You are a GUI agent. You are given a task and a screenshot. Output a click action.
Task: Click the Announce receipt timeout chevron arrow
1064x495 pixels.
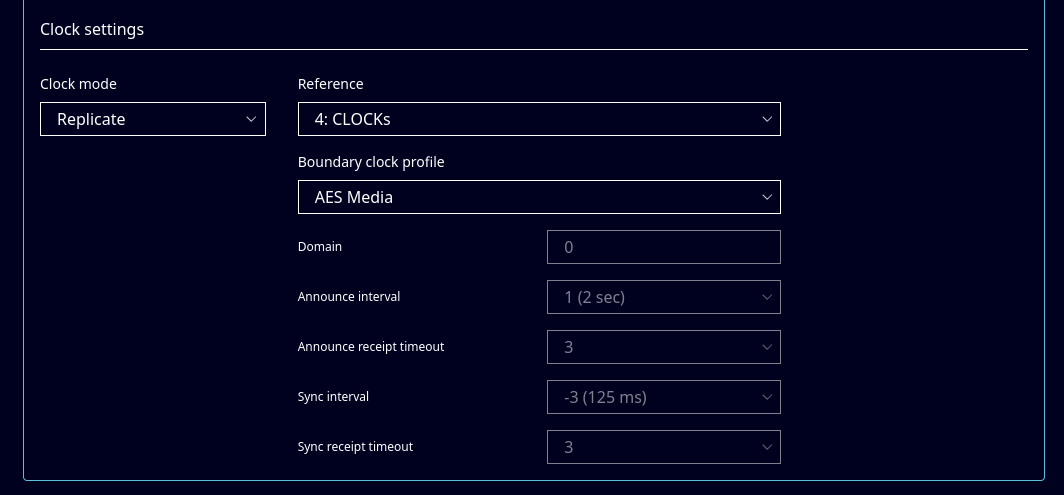(x=767, y=347)
